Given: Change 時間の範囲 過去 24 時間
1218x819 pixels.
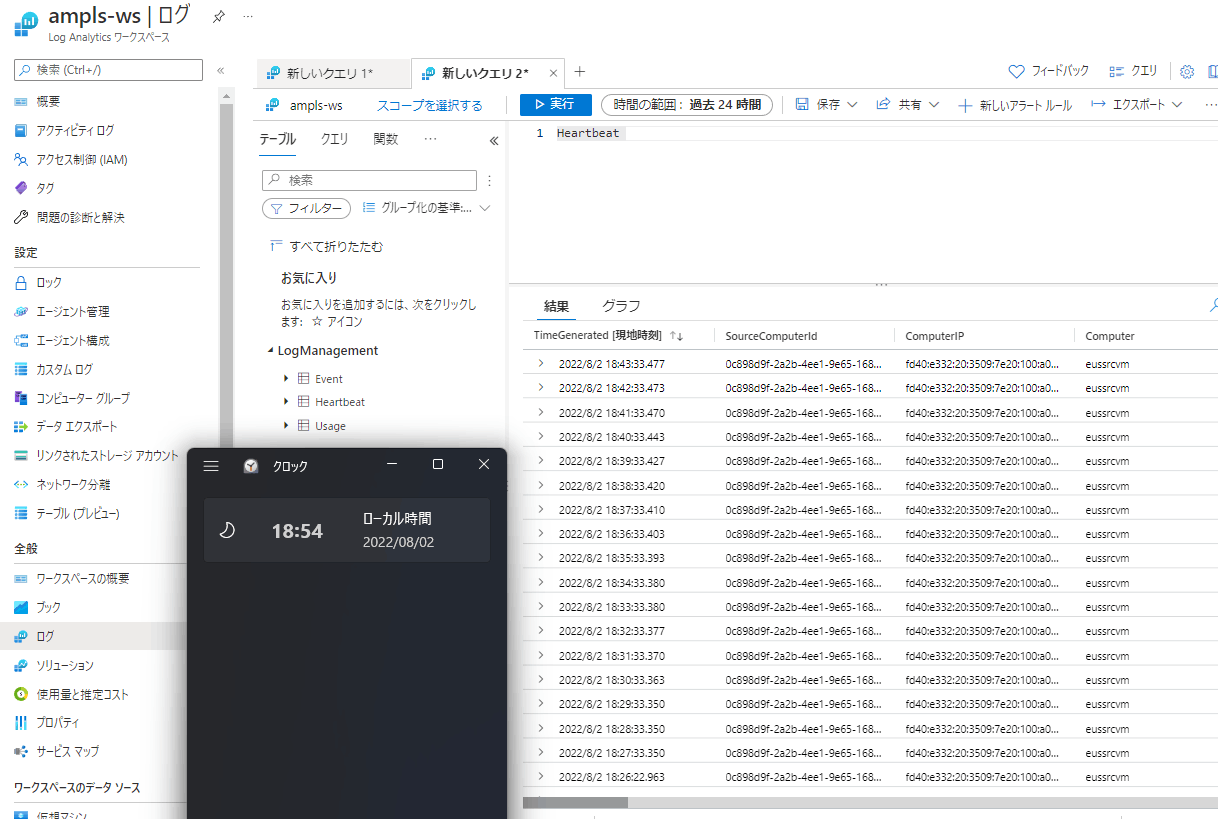Looking at the screenshot, I should coord(687,104).
